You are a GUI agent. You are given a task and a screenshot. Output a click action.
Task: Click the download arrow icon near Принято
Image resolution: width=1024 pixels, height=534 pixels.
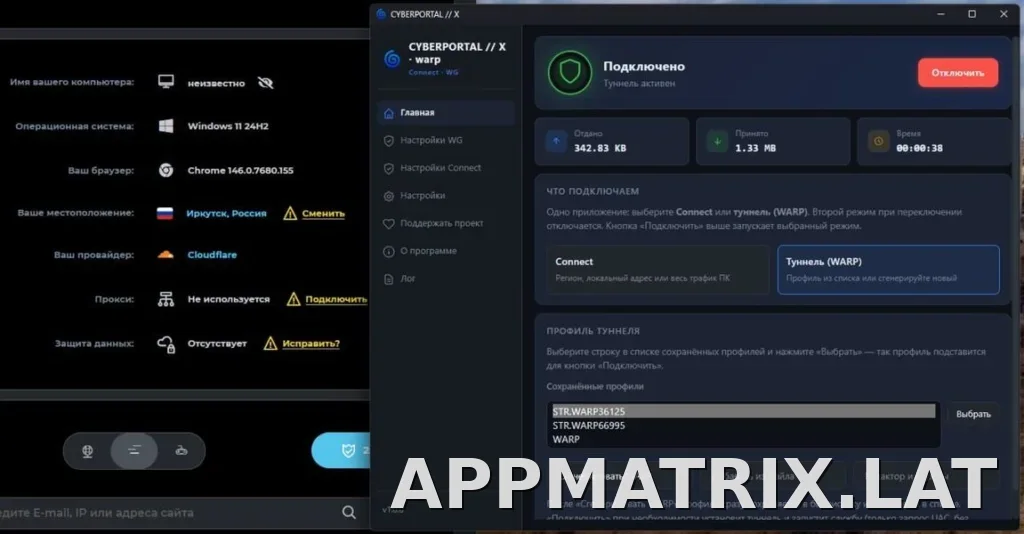[x=718, y=141]
